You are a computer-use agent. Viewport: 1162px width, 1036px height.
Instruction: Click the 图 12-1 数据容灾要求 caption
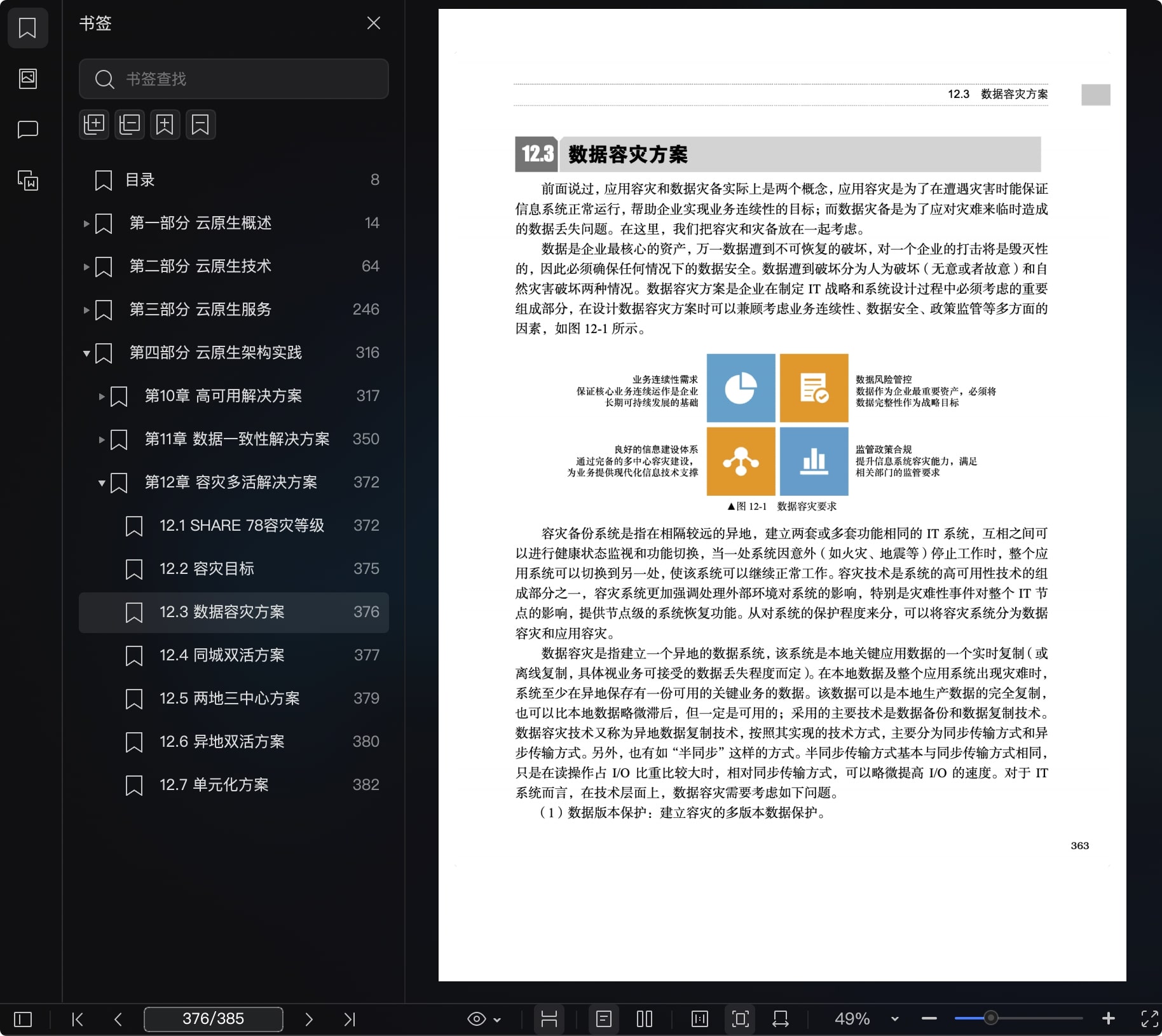(782, 507)
